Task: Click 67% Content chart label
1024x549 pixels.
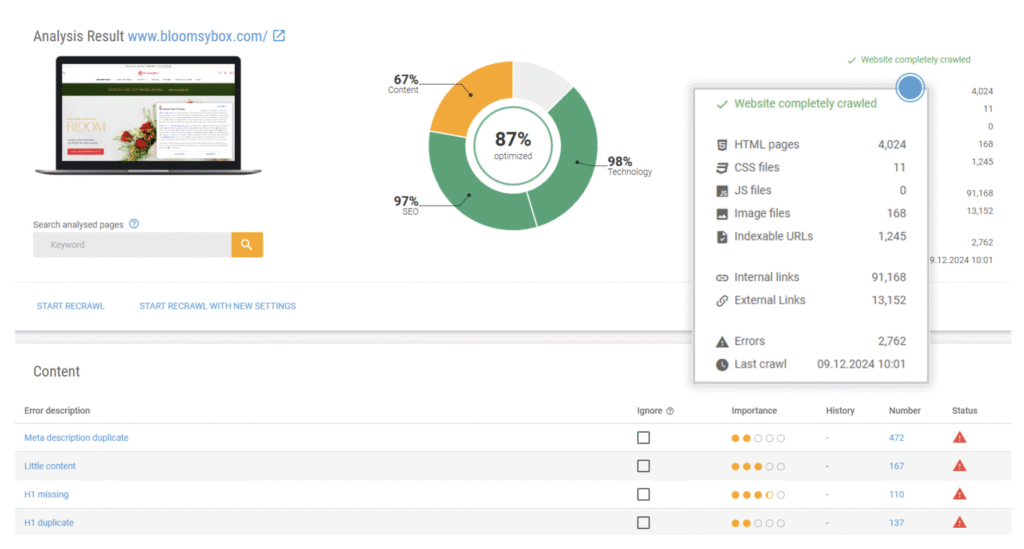Action: tap(404, 84)
